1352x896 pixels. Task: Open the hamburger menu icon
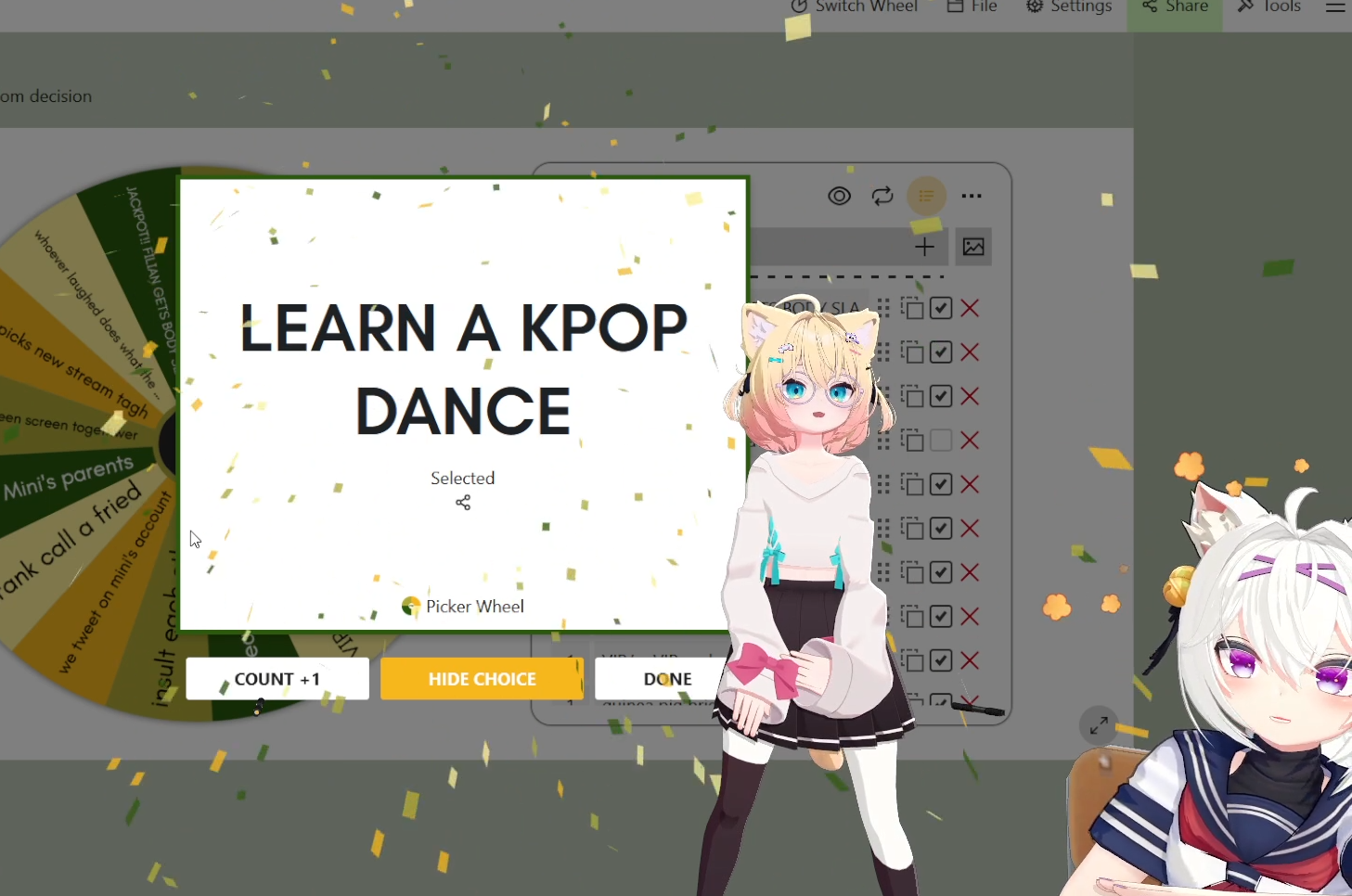(1335, 6)
